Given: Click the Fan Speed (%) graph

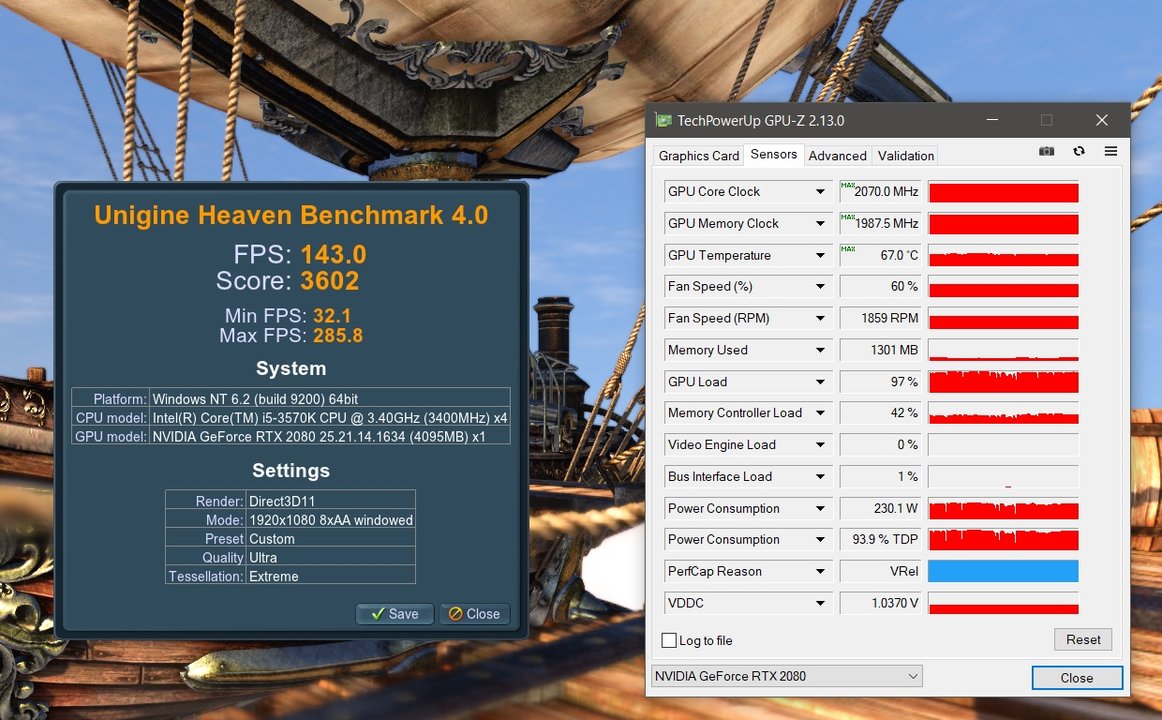Looking at the screenshot, I should (1003, 287).
